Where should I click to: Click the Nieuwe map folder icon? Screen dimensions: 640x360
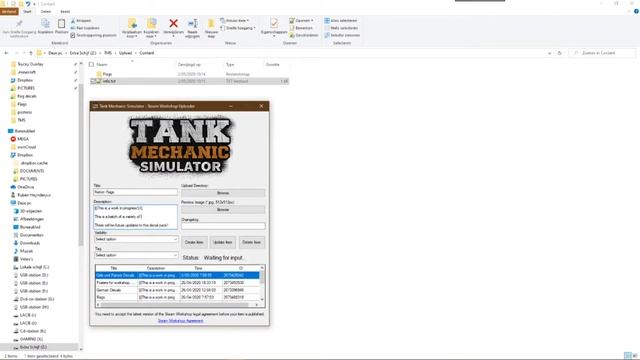coord(211,24)
